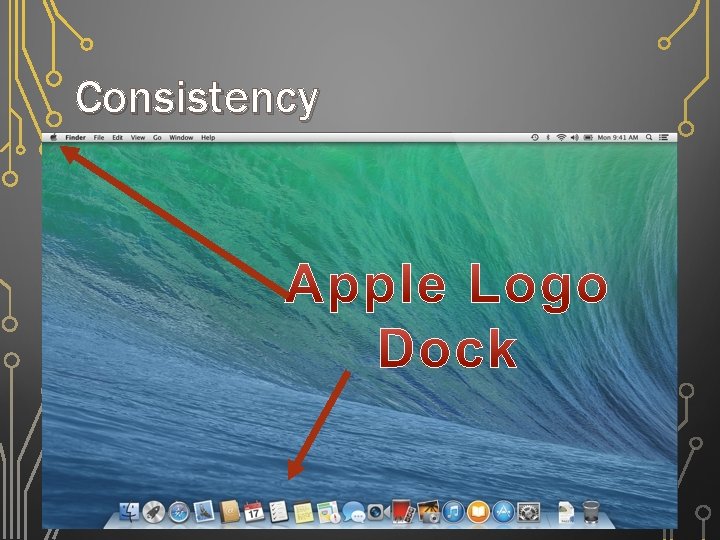The image size is (720, 540).
Task: Click the battery status icon
Action: [x=588, y=137]
